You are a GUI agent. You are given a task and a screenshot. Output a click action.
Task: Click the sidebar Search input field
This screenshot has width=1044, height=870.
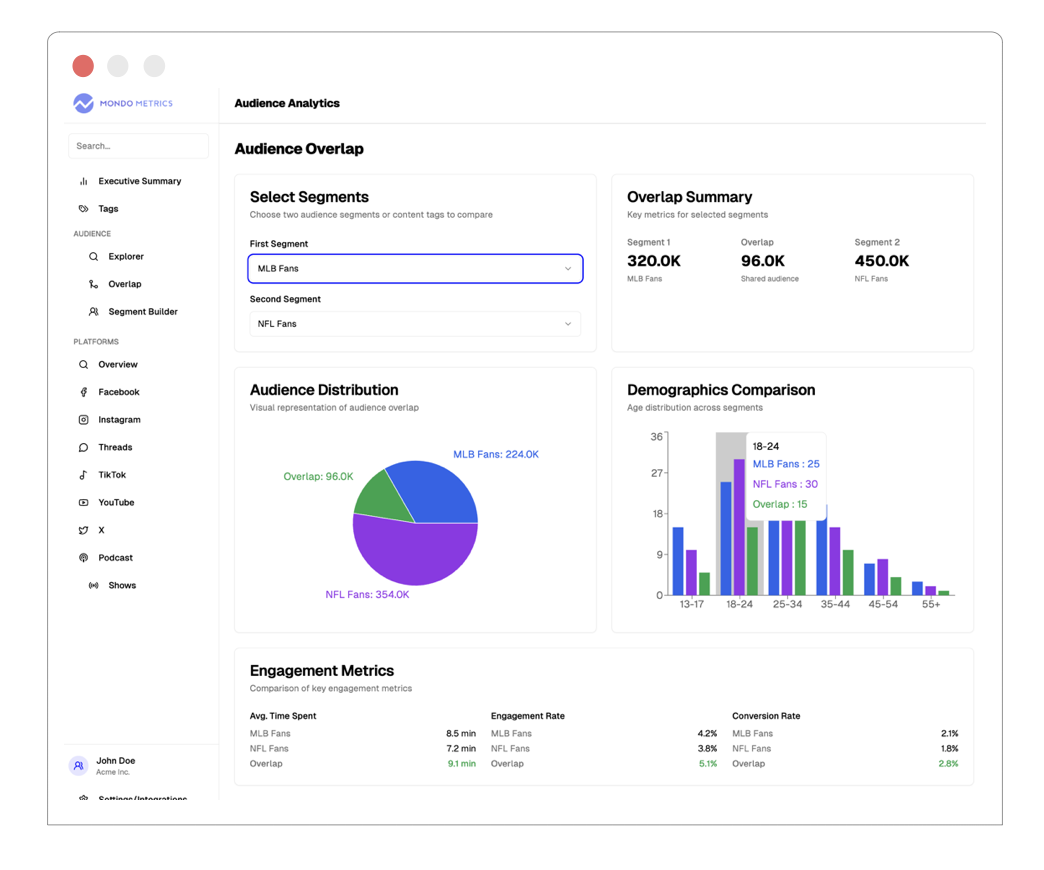tap(138, 146)
